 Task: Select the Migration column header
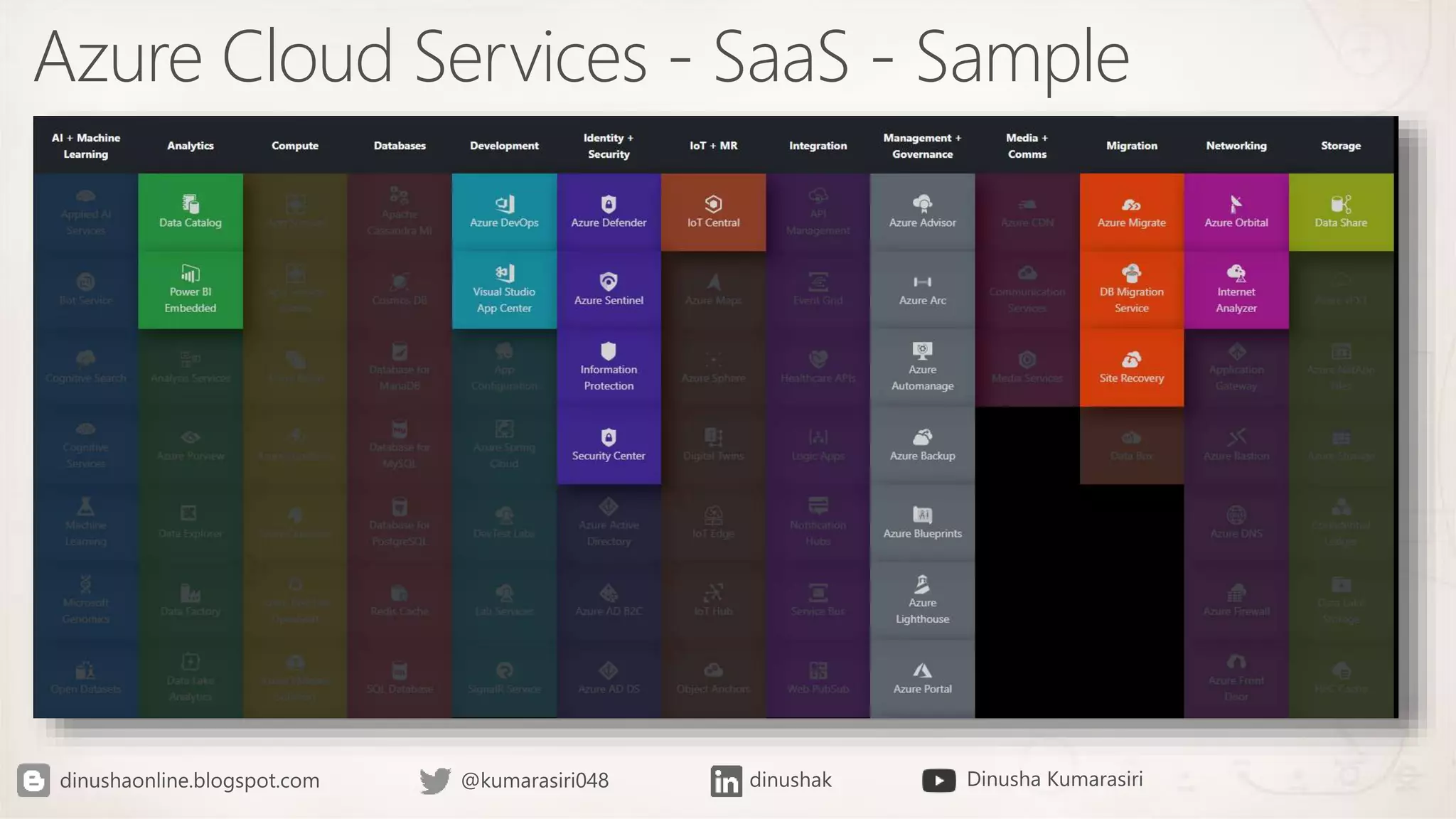click(x=1132, y=146)
